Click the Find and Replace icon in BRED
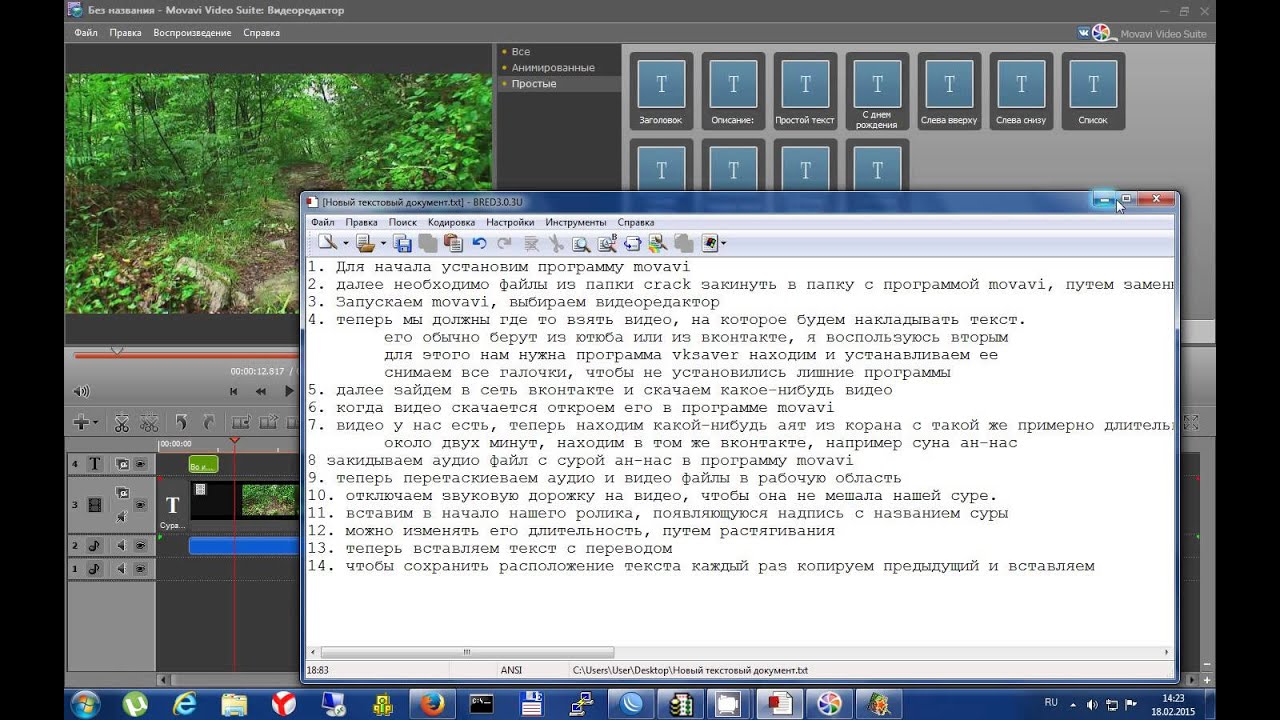This screenshot has height=720, width=1280. (x=607, y=243)
